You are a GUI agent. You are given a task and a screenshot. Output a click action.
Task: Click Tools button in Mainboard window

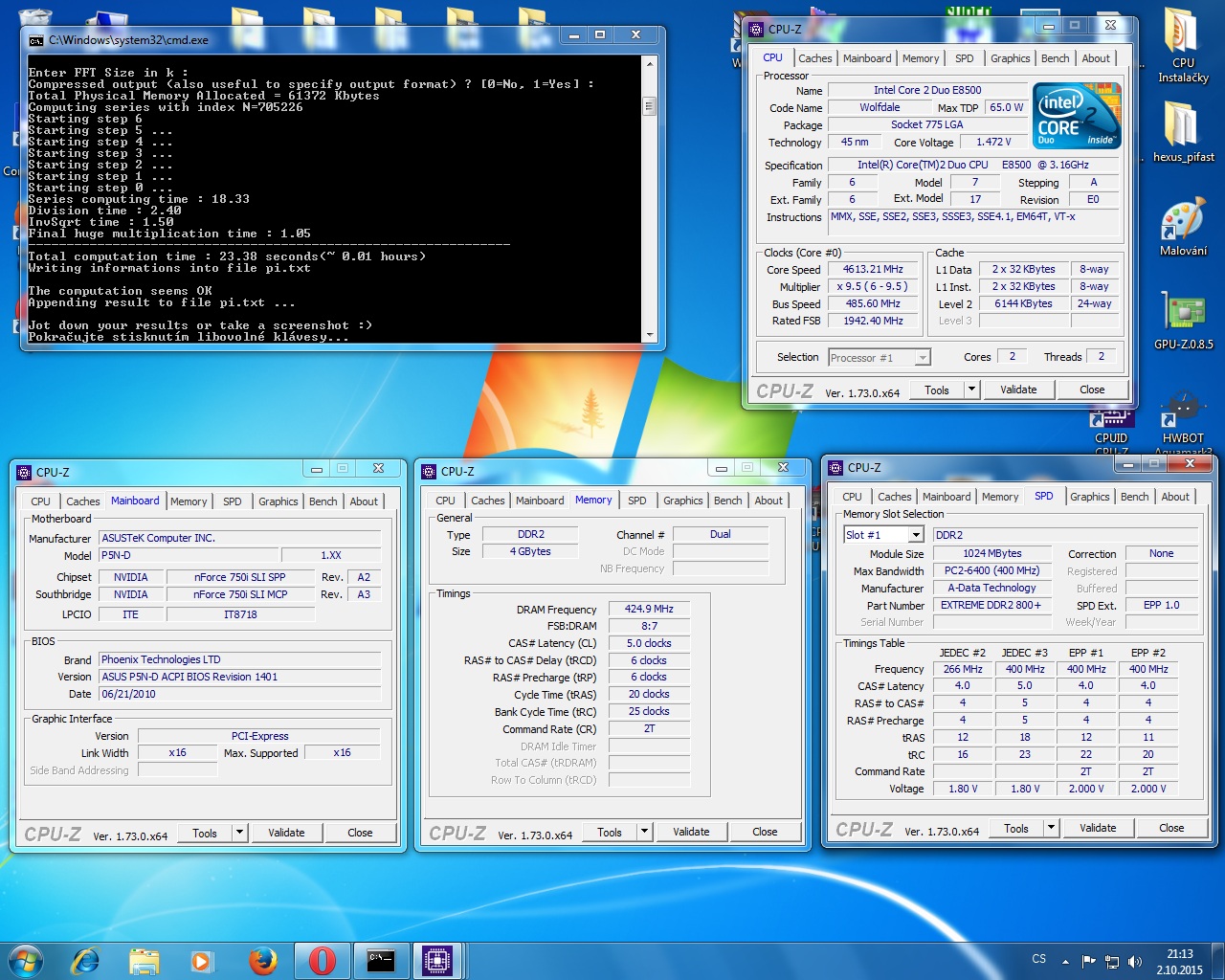coord(205,833)
